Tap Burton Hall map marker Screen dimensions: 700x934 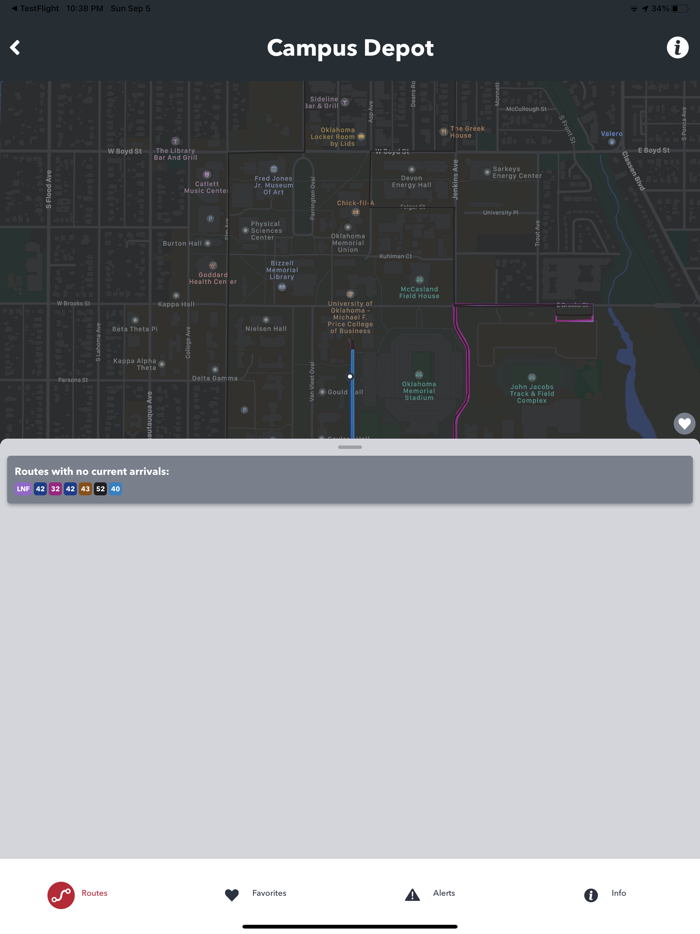pyautogui.click(x=207, y=243)
